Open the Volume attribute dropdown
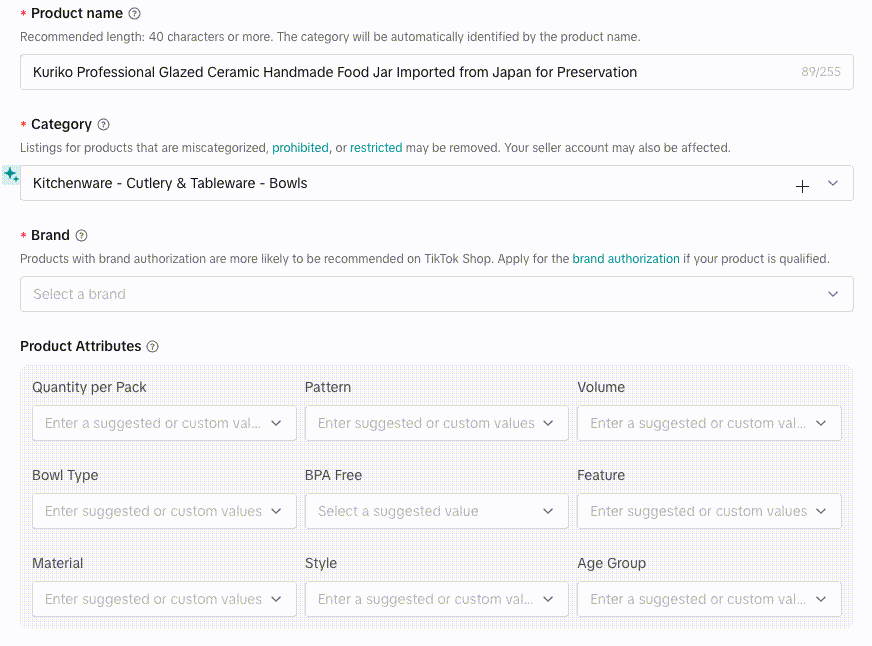872x646 pixels. [x=709, y=423]
